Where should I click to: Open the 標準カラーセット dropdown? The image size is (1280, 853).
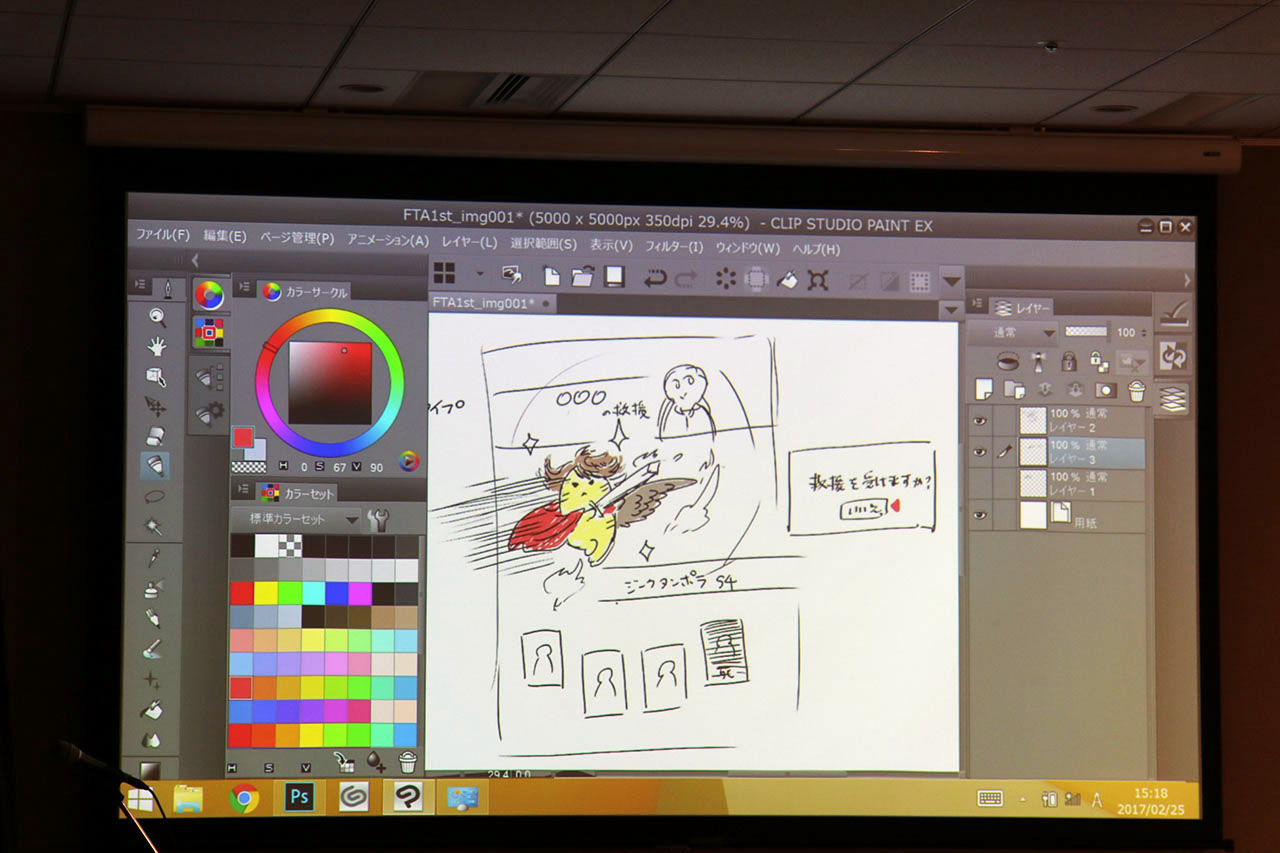point(295,519)
